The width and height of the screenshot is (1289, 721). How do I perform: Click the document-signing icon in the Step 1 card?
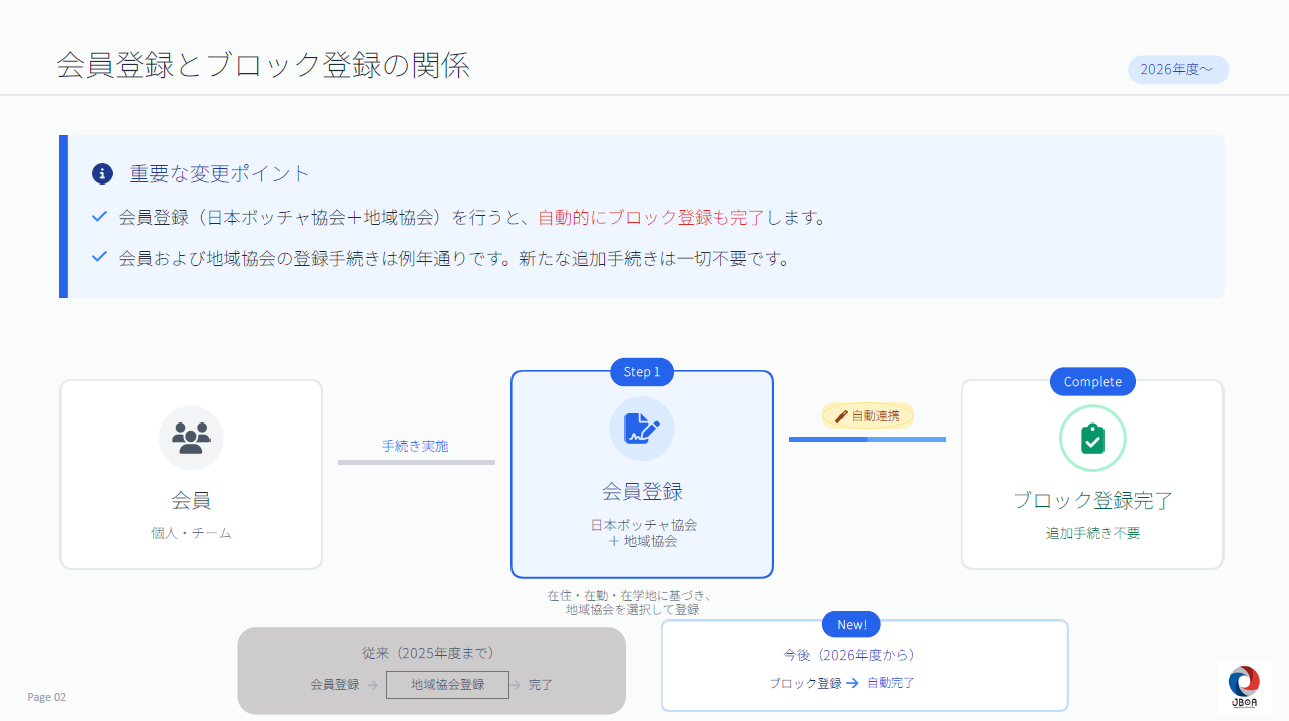coord(642,429)
